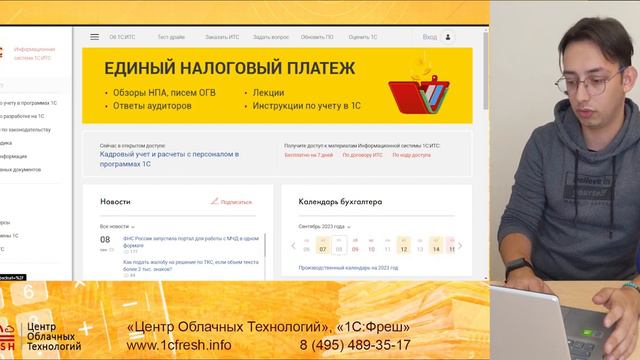Viewport: 640px width, 360px height.
Task: Click the Вход login link
Action: coord(429,37)
